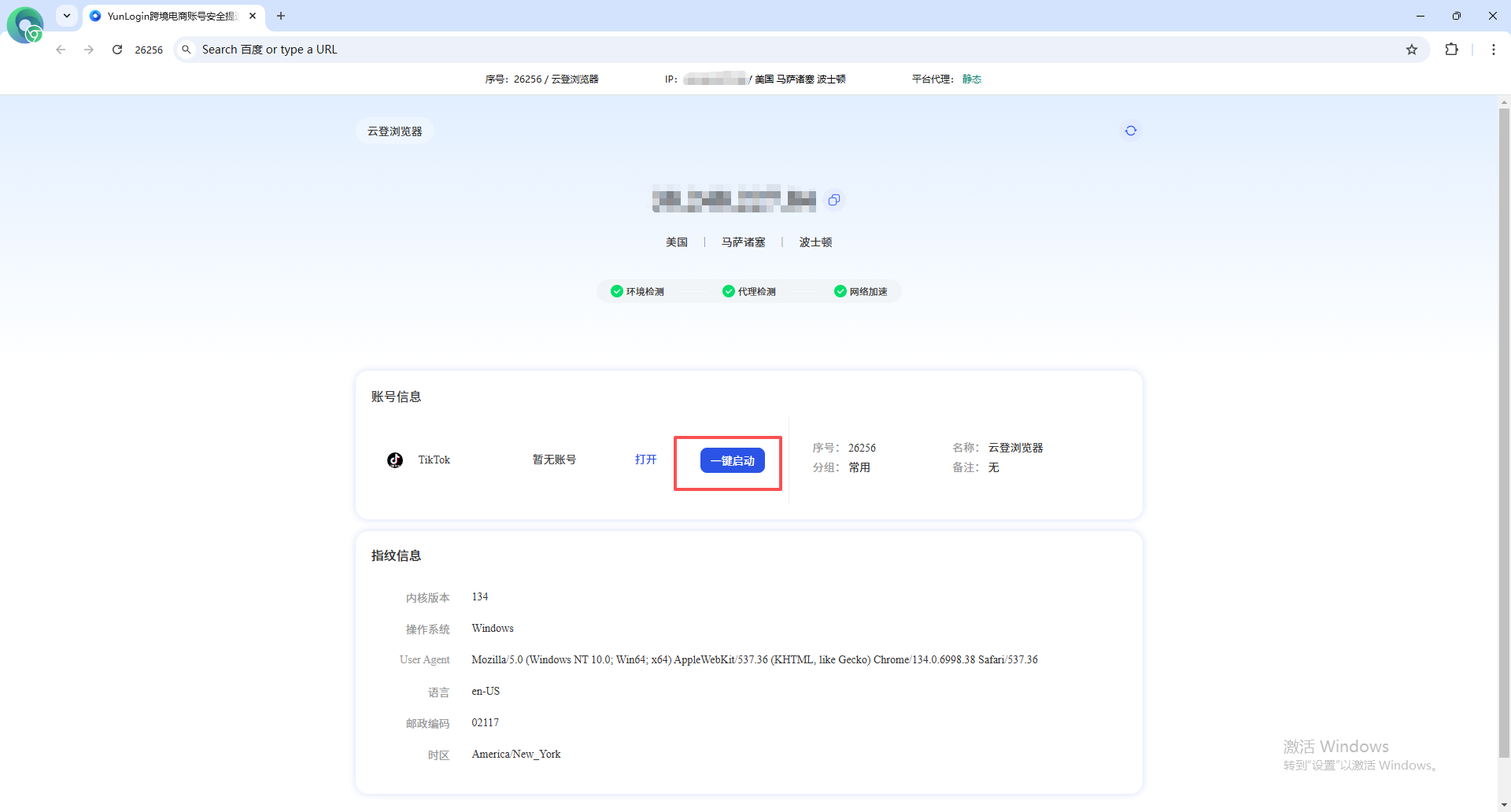Click the refresh sync icon above the profile
The image size is (1511, 812).
point(1131,130)
